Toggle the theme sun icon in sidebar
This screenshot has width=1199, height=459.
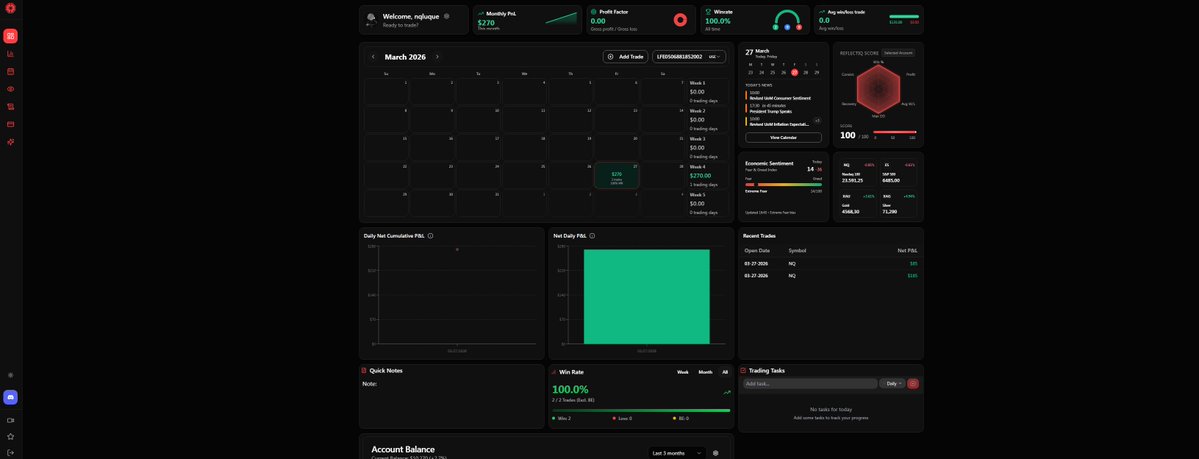[11, 375]
